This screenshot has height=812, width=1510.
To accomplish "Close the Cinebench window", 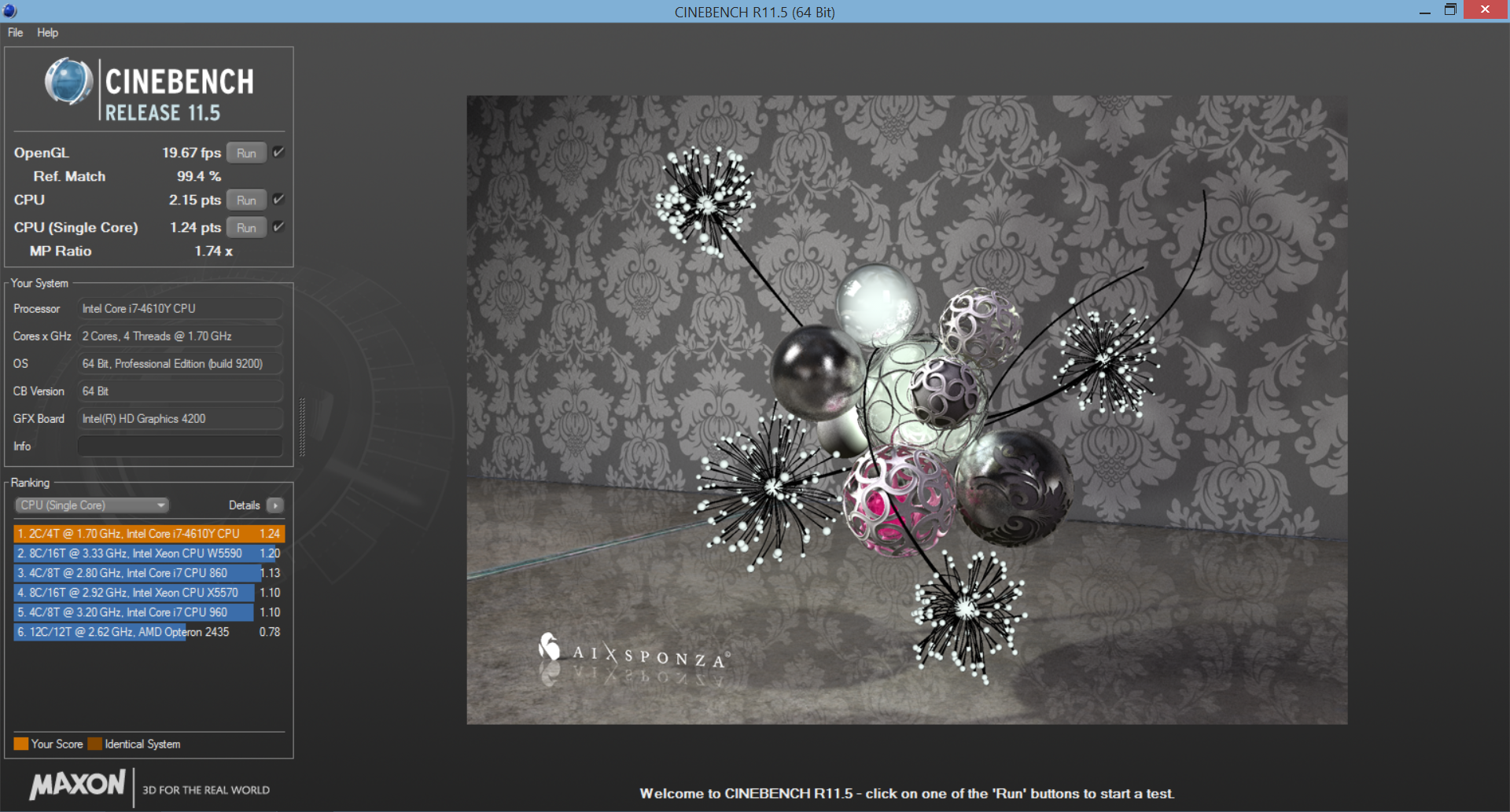I will [x=1485, y=9].
